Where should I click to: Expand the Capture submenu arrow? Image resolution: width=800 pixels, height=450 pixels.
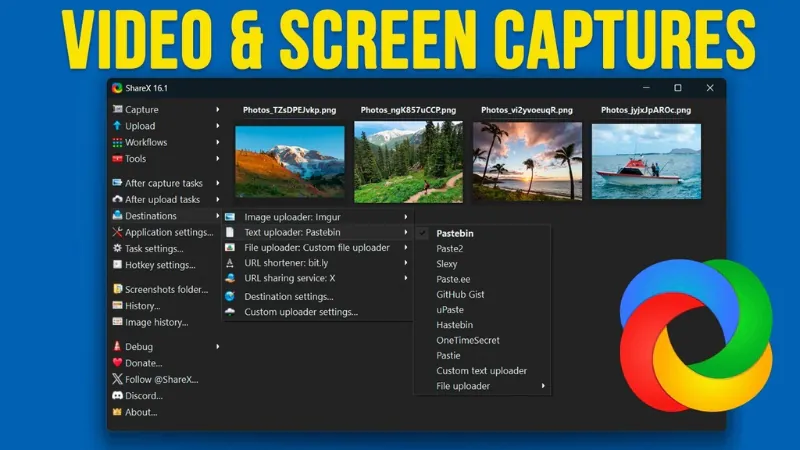click(x=217, y=109)
